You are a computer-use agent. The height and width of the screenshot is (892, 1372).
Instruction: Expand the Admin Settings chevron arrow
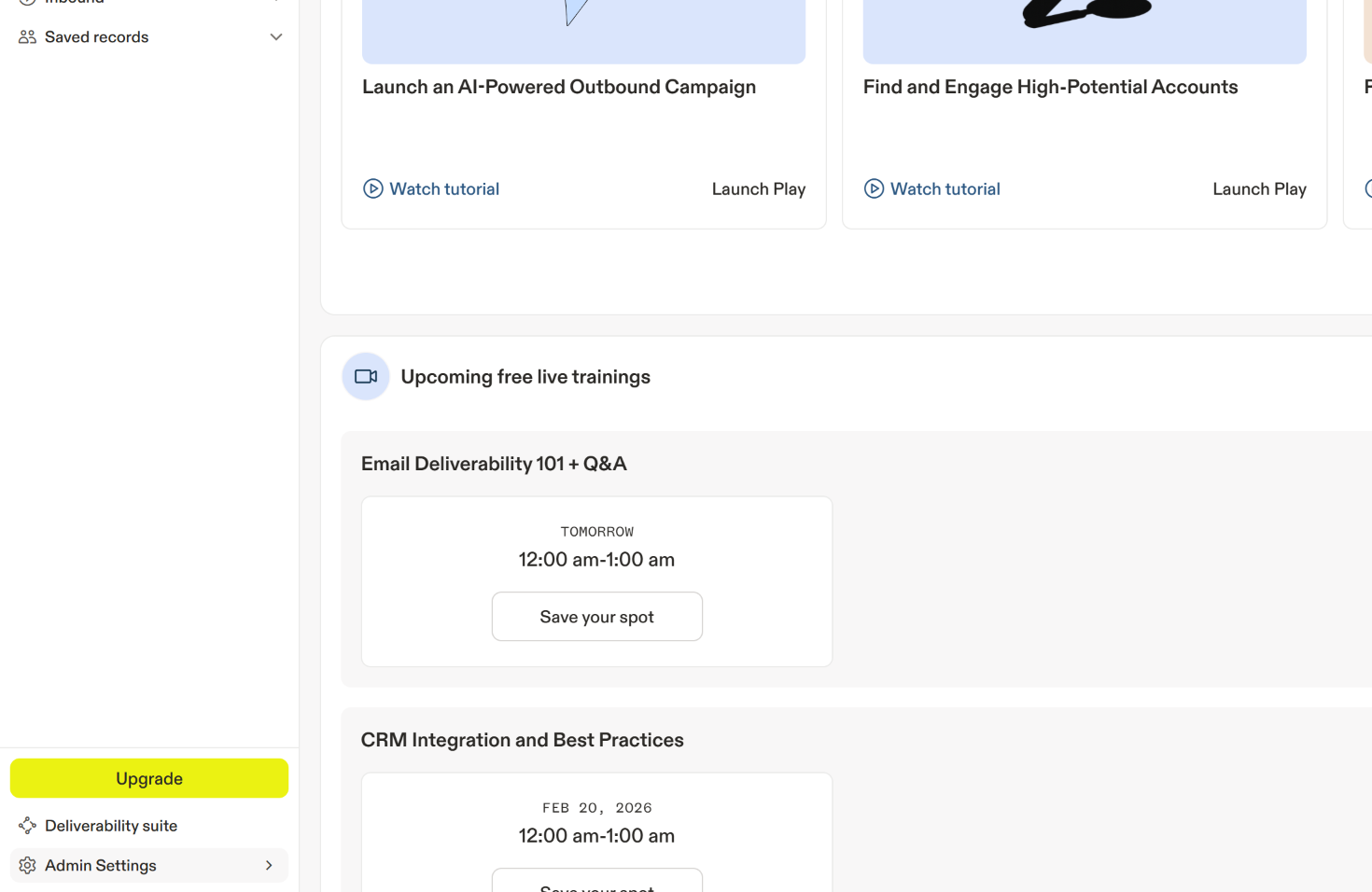269,866
